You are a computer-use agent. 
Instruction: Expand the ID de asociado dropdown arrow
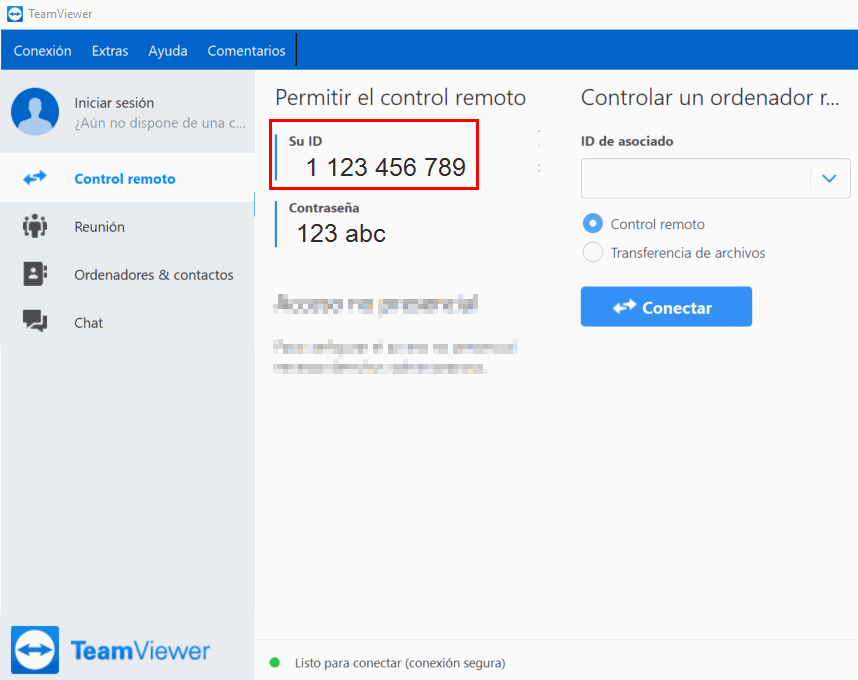coord(830,178)
